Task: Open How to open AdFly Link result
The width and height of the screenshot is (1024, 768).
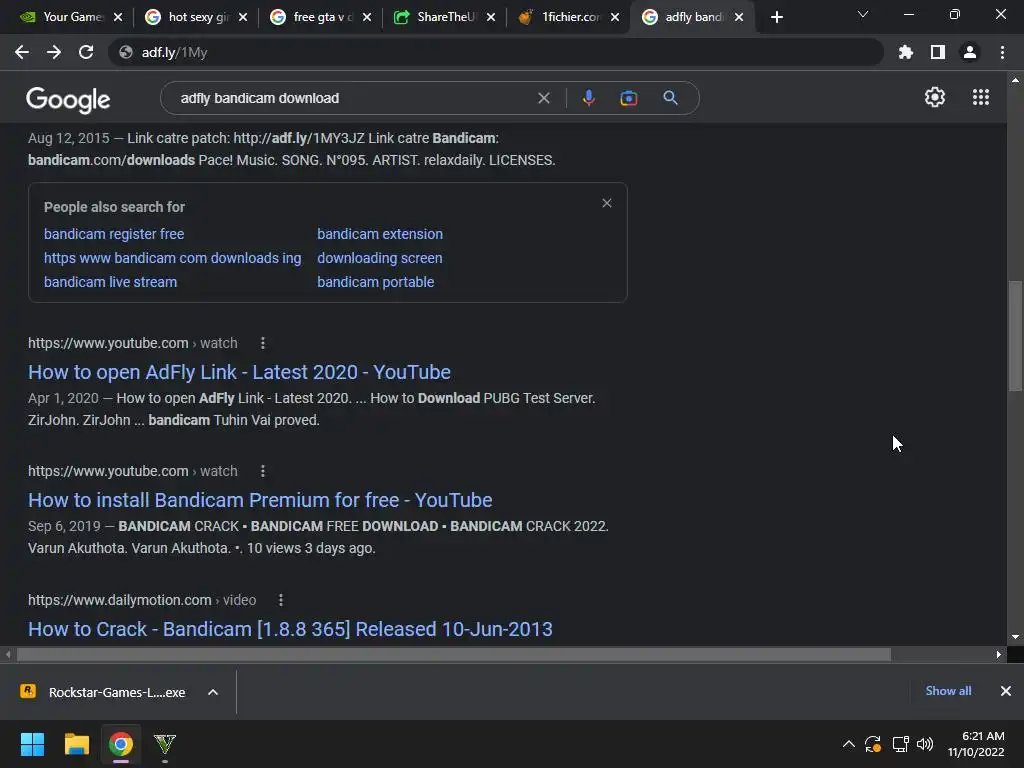Action: (239, 372)
